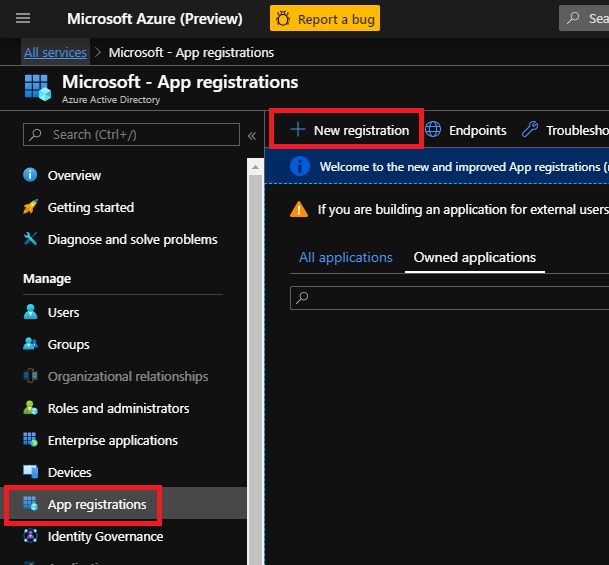The height and width of the screenshot is (565, 609).
Task: Switch to All applications tab
Action: coord(345,257)
